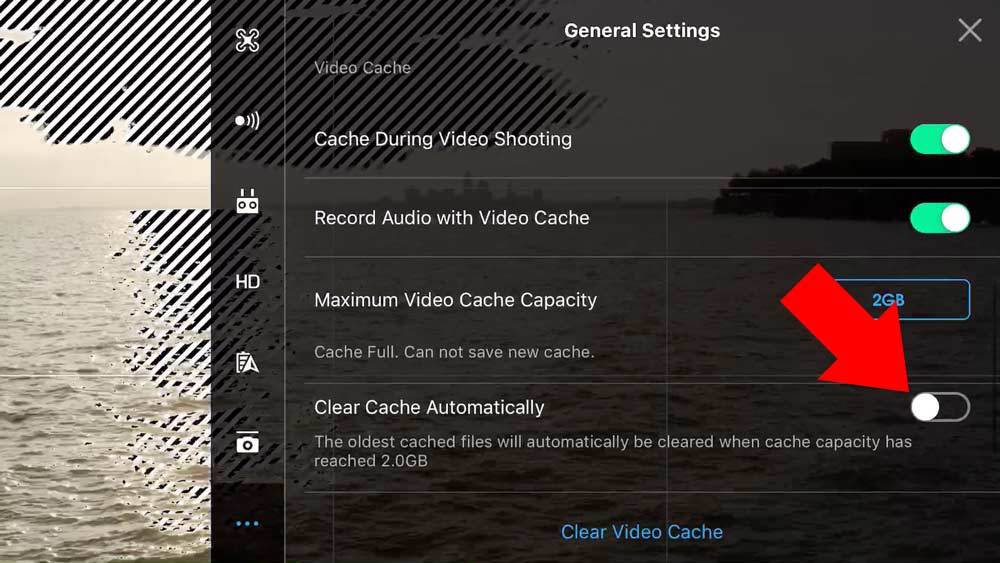Tap the Record Audio with Video Cache label
Screen dimensions: 1000x563
[x=452, y=218]
